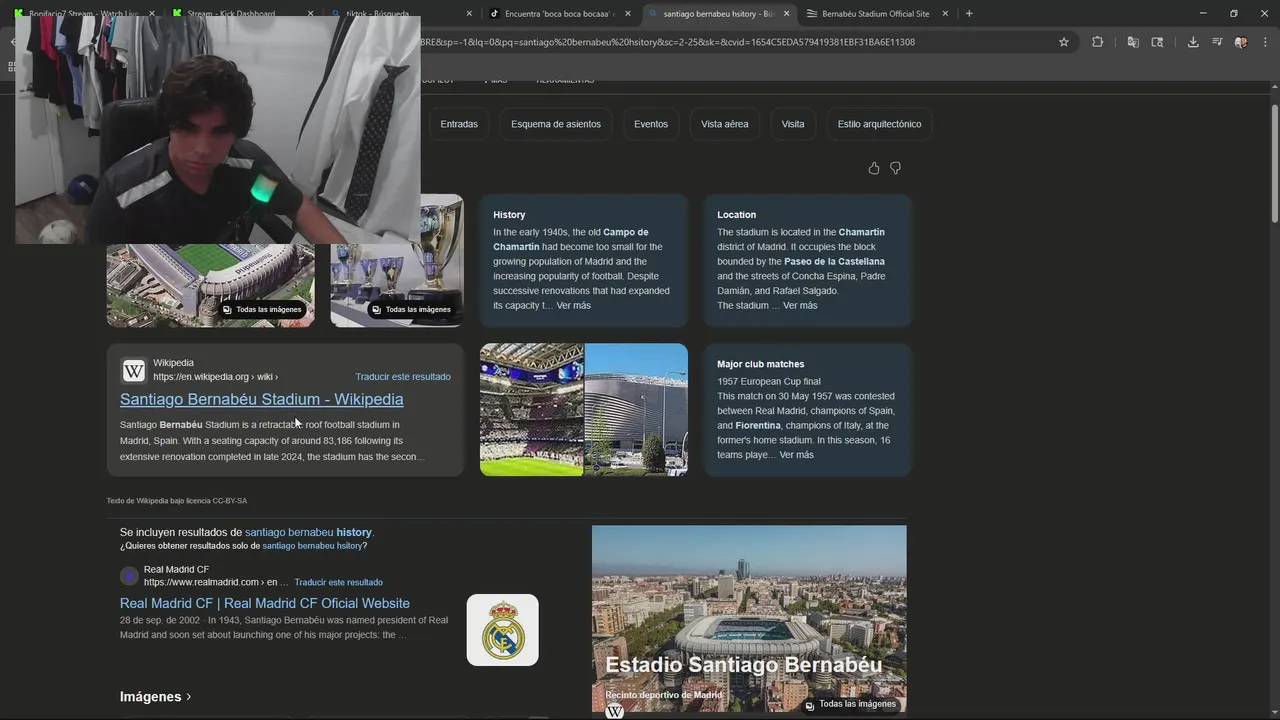This screenshot has width=1280, height=720.
Task: Open Todas las imágenes on trophies photo
Action: point(411,310)
